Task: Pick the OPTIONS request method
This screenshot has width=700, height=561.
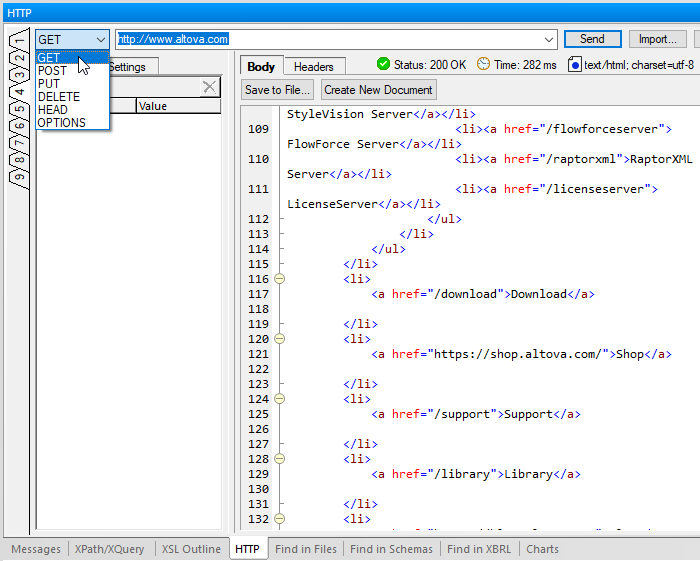Action: (61, 123)
